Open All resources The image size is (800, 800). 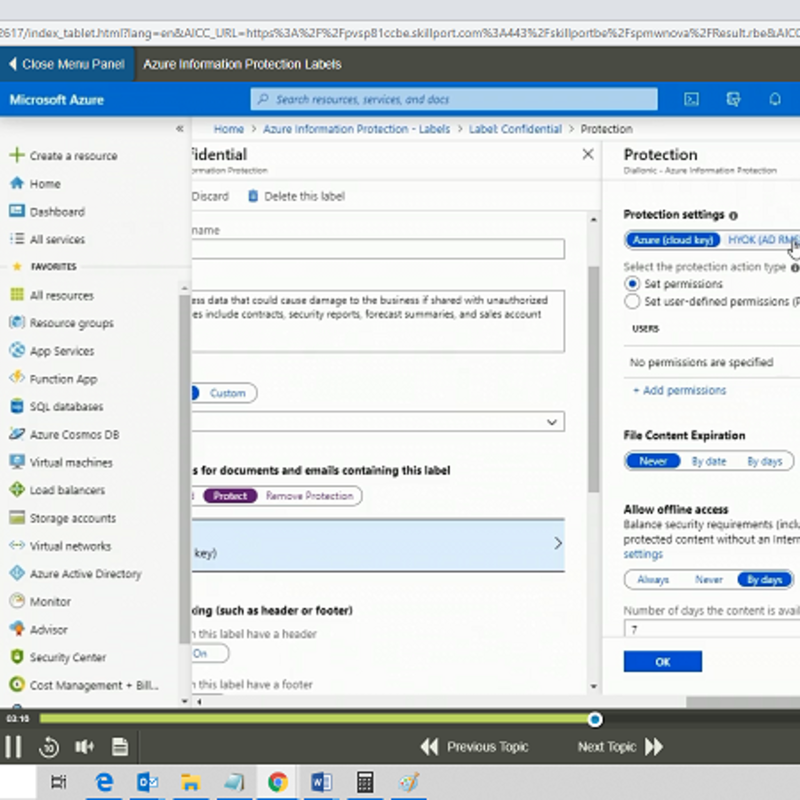point(52,295)
